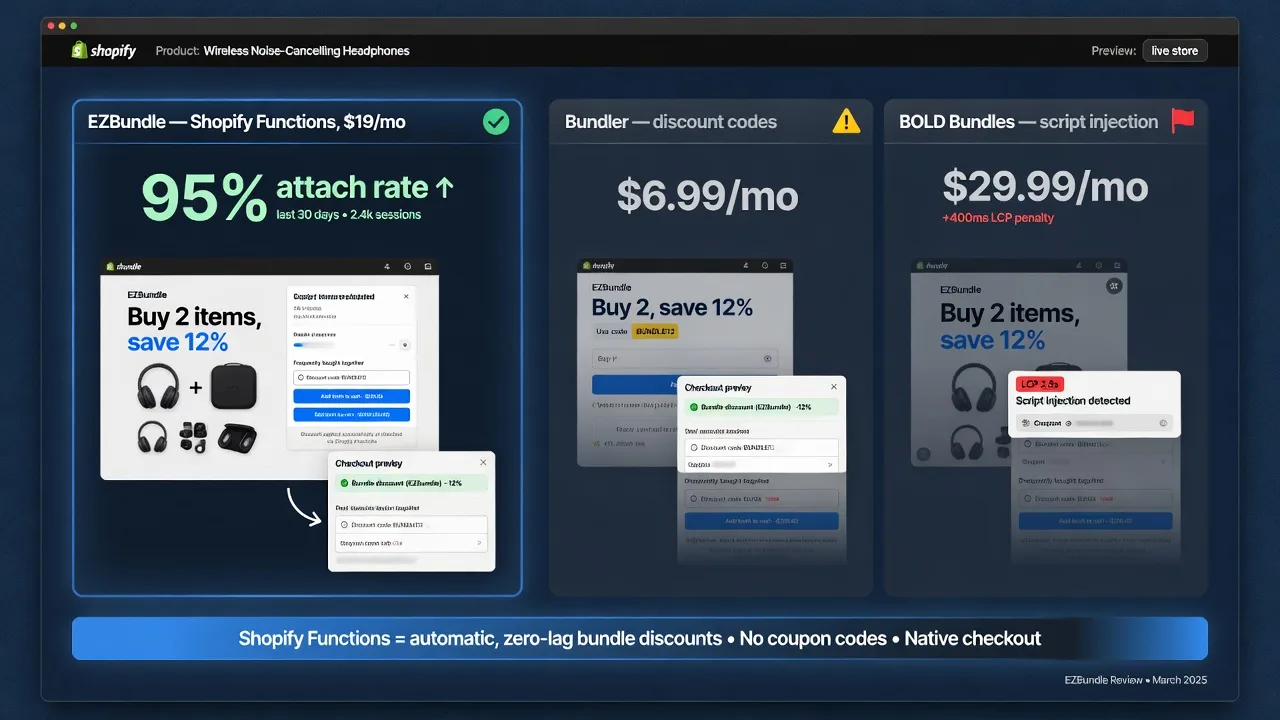This screenshot has width=1280, height=720.
Task: Click '95%' attach rate figure
Action: pyautogui.click(x=204, y=198)
